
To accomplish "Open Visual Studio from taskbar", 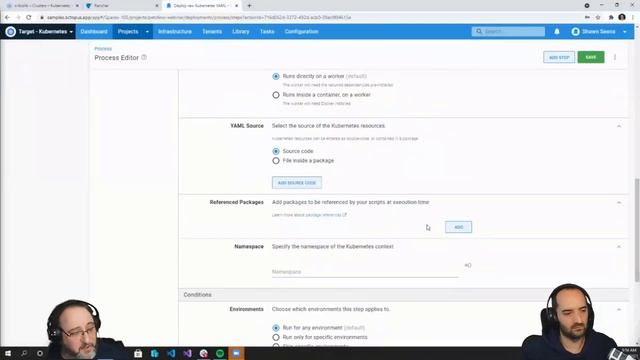I will (x=187, y=353).
